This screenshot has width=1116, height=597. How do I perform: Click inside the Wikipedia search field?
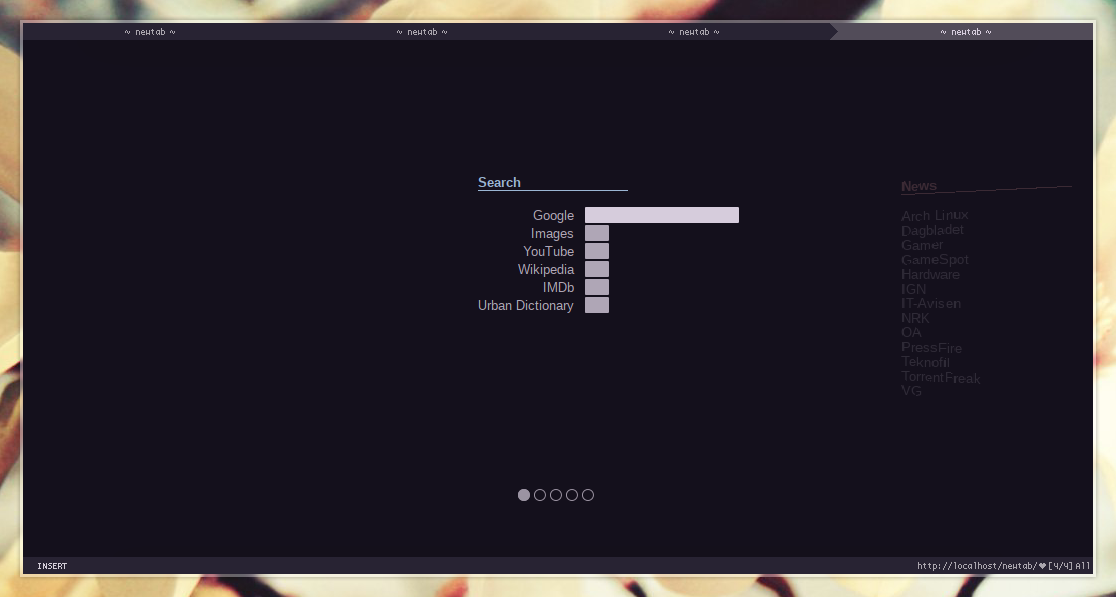coord(597,269)
